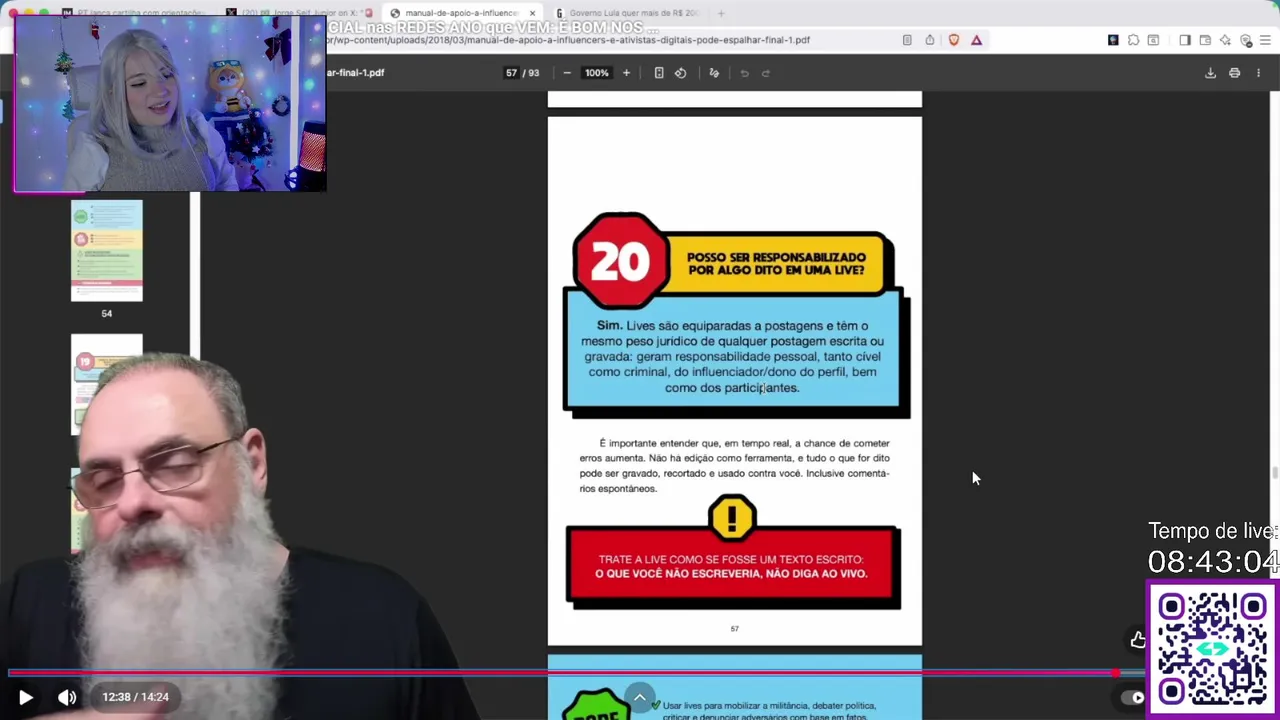This screenshot has width=1280, height=720.
Task: Click text 'POSSO SER RESPONSABILIZADO POR ALGO DITO'
Action: coord(776,263)
